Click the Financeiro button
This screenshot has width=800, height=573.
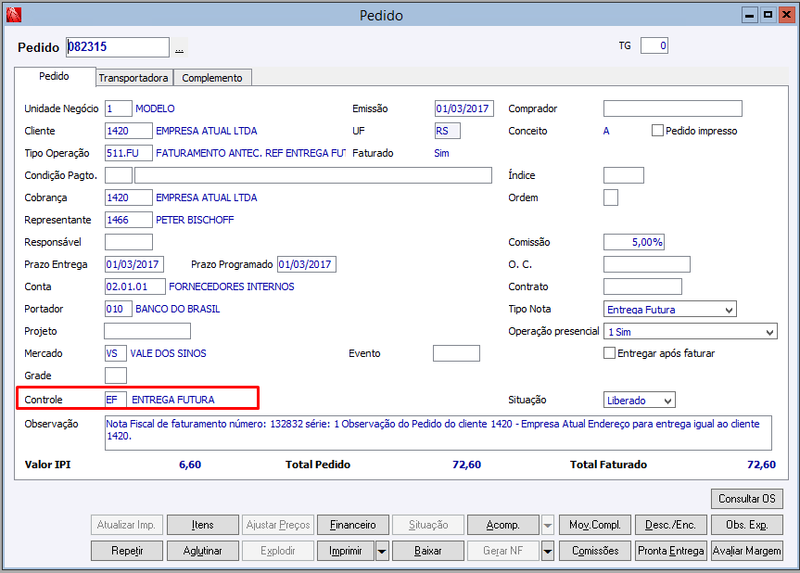pyautogui.click(x=353, y=525)
